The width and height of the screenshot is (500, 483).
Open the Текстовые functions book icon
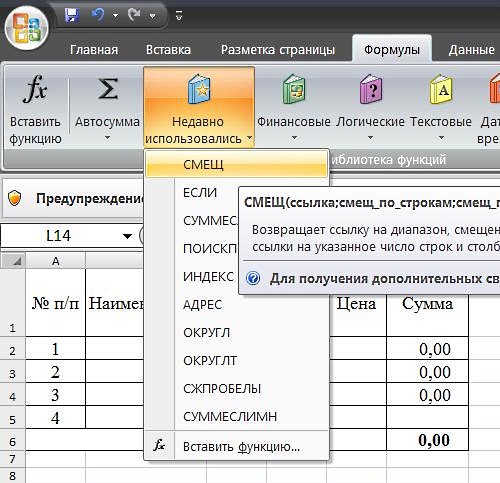tap(441, 89)
